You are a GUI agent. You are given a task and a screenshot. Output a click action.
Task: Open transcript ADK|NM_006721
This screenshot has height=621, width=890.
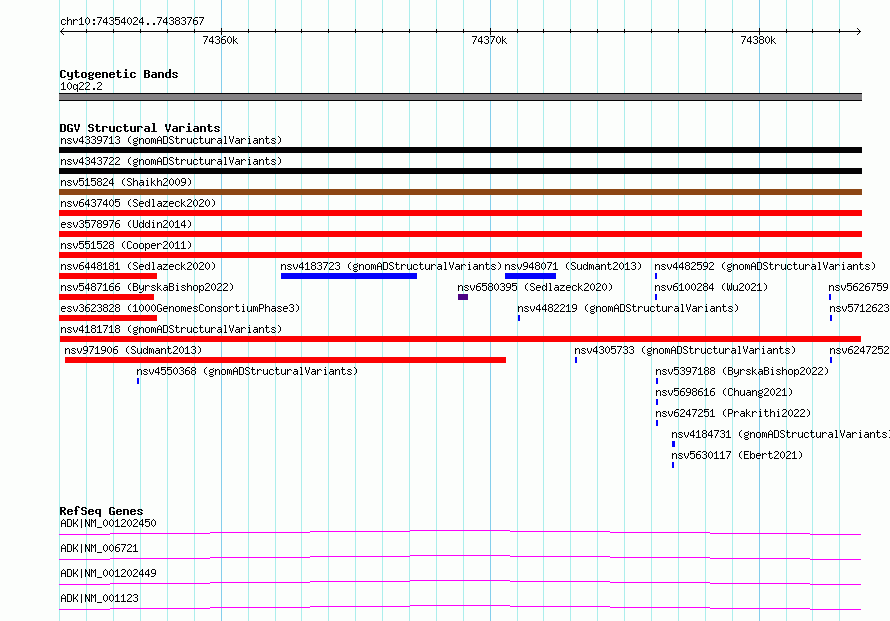[x=99, y=548]
